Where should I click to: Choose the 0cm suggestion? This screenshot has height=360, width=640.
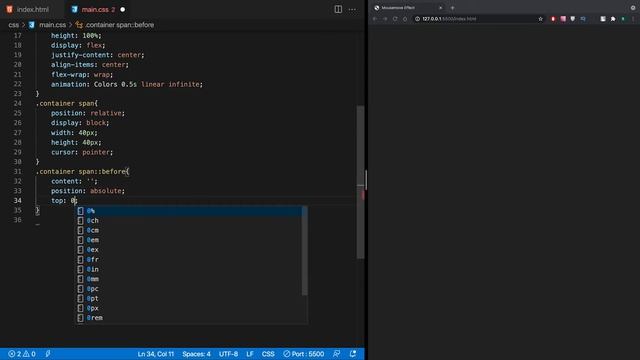coord(190,230)
